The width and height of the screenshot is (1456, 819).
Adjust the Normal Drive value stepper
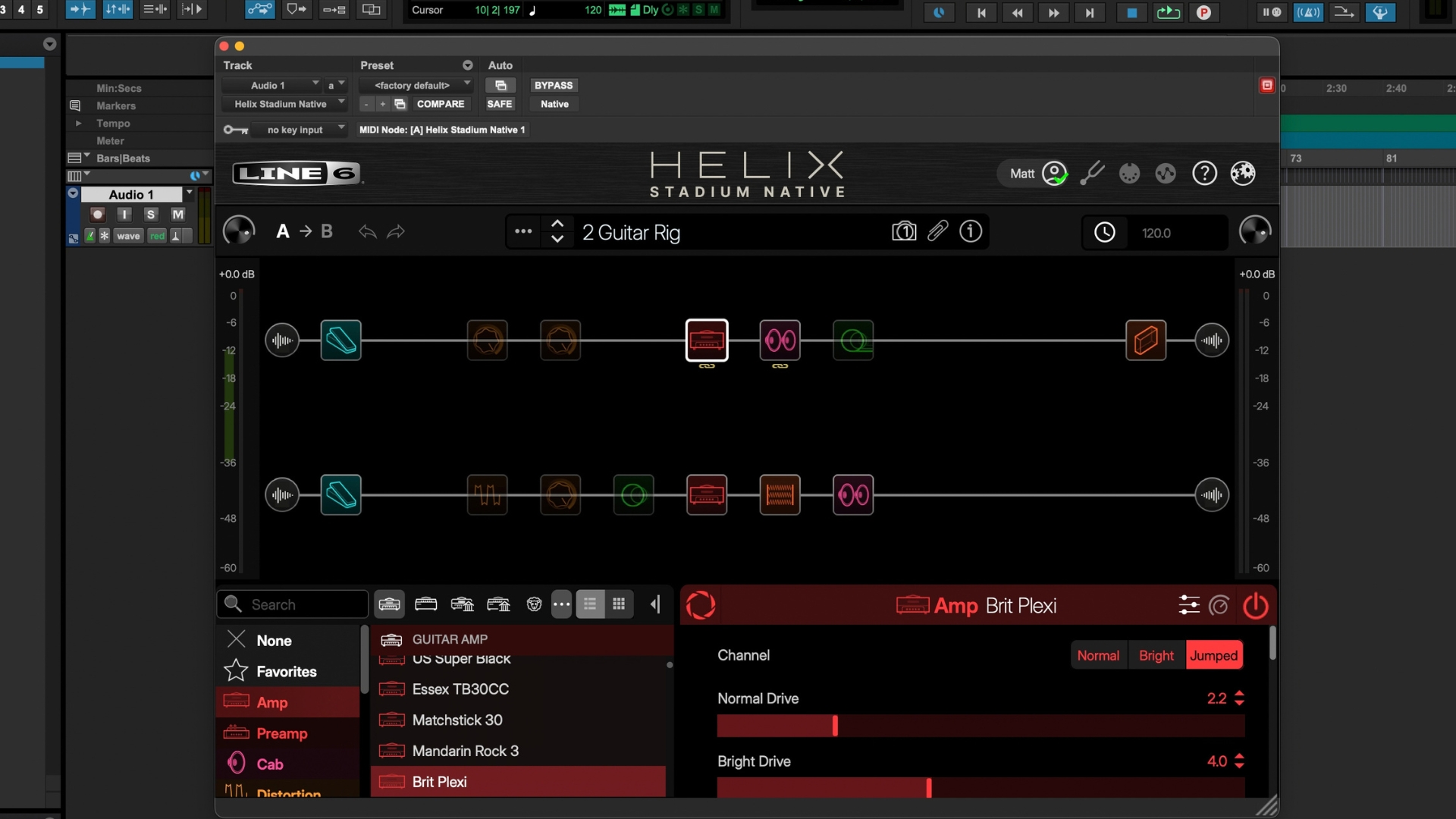pos(1239,698)
